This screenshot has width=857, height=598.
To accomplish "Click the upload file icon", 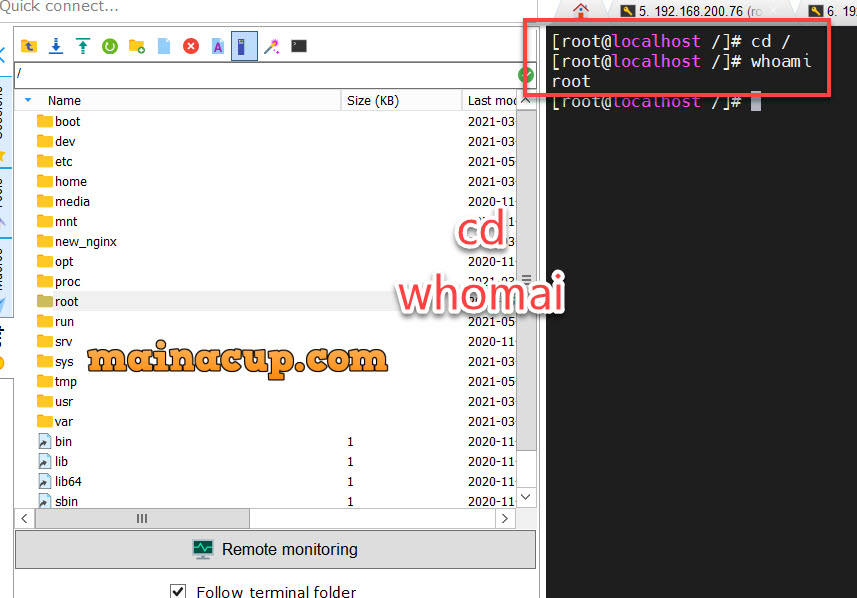I will click(x=83, y=46).
